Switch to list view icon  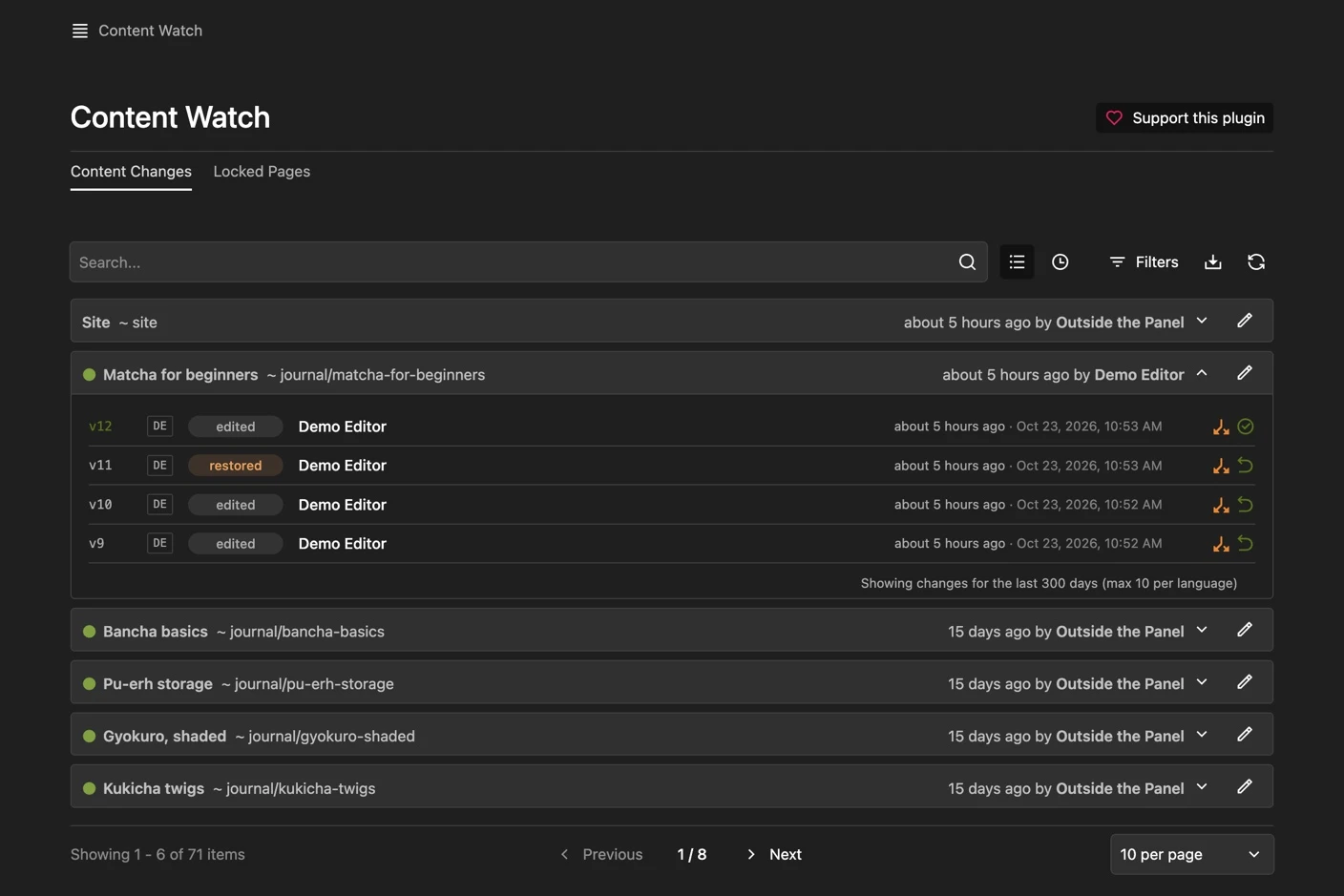point(1017,262)
